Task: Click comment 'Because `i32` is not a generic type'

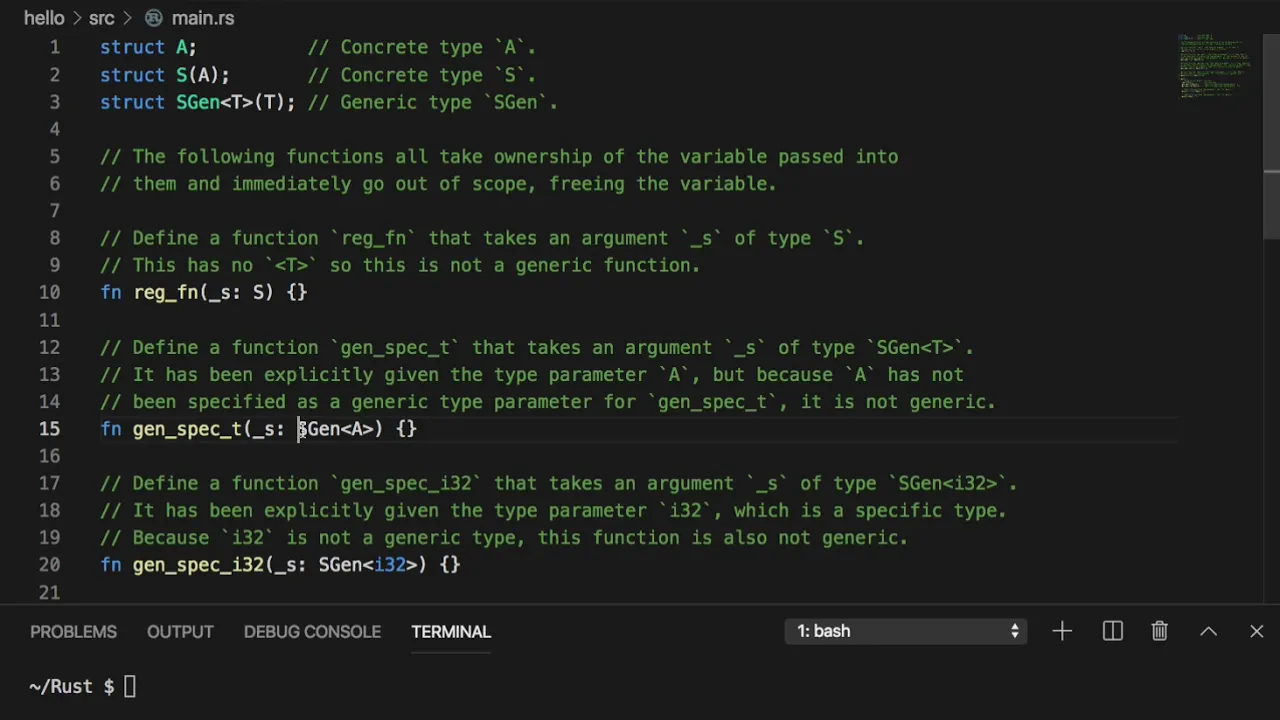Action: point(504,538)
